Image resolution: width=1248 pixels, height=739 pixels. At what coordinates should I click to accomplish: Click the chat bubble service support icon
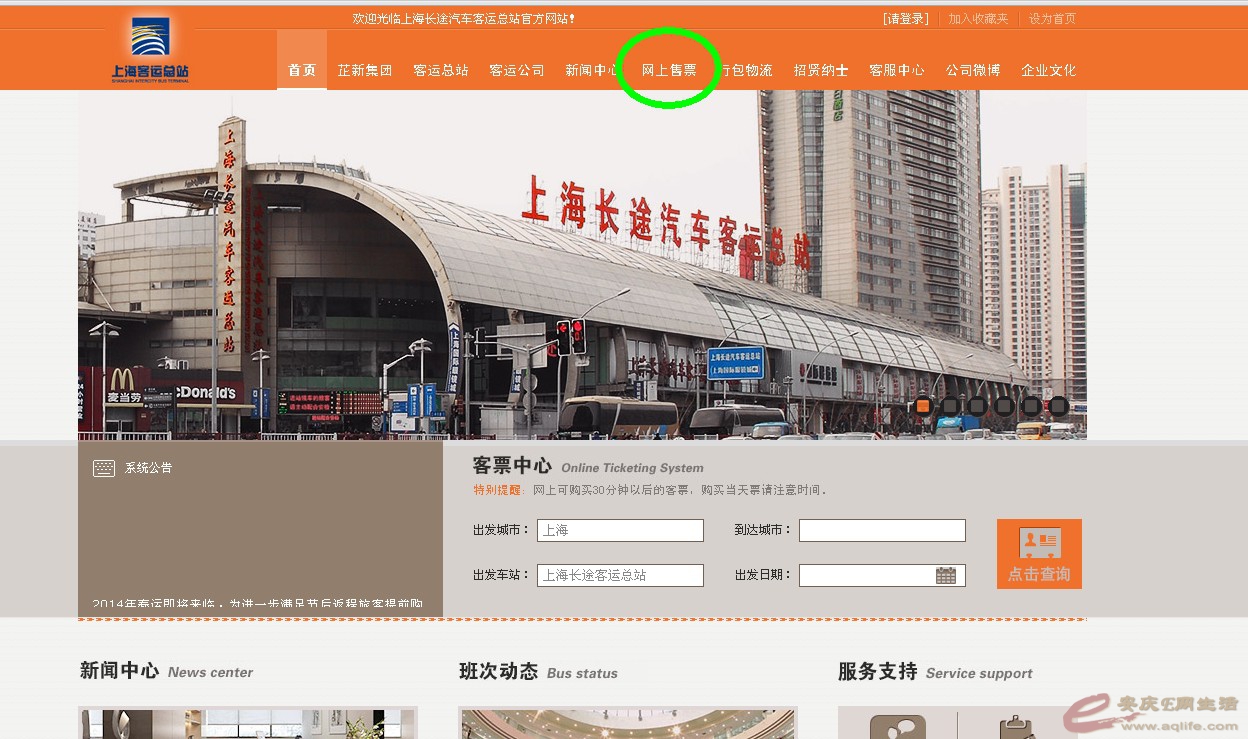point(897,726)
